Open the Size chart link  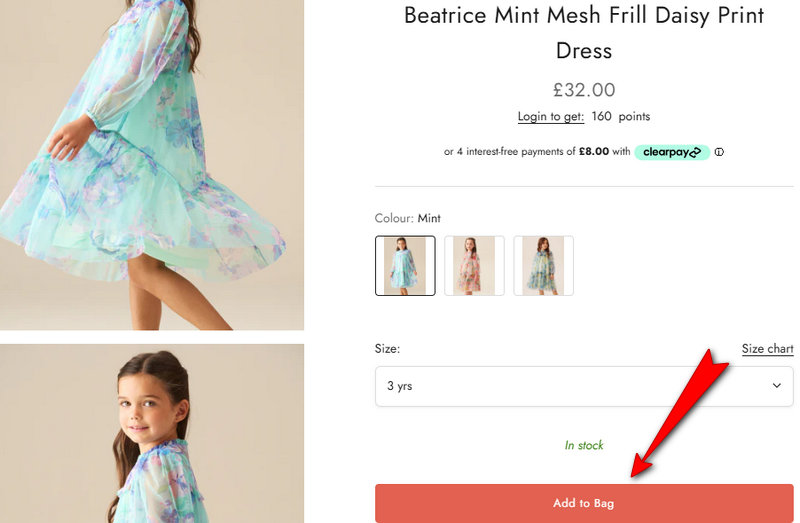click(767, 349)
